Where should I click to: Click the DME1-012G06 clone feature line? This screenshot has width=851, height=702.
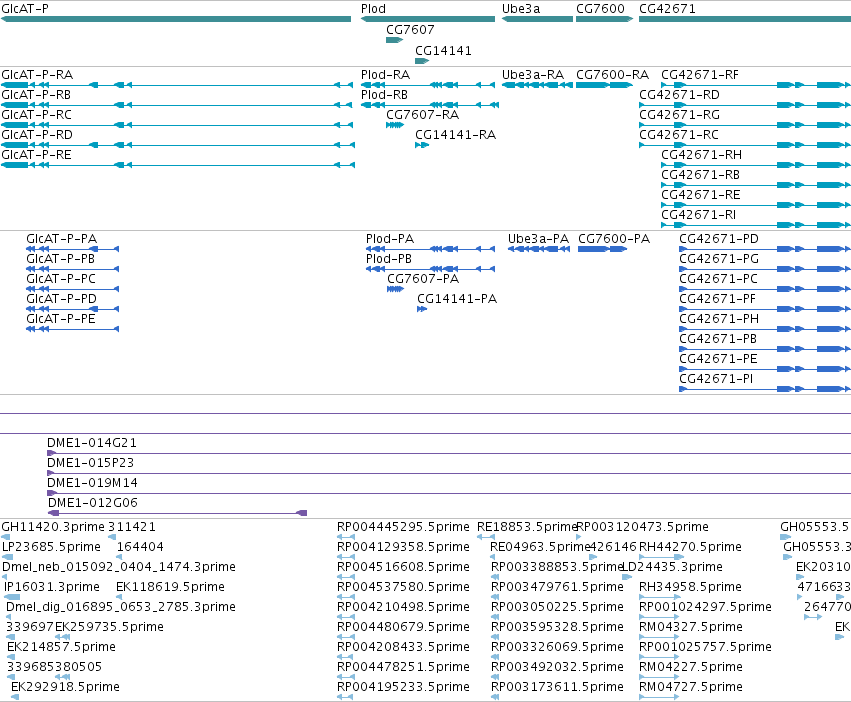point(177,513)
